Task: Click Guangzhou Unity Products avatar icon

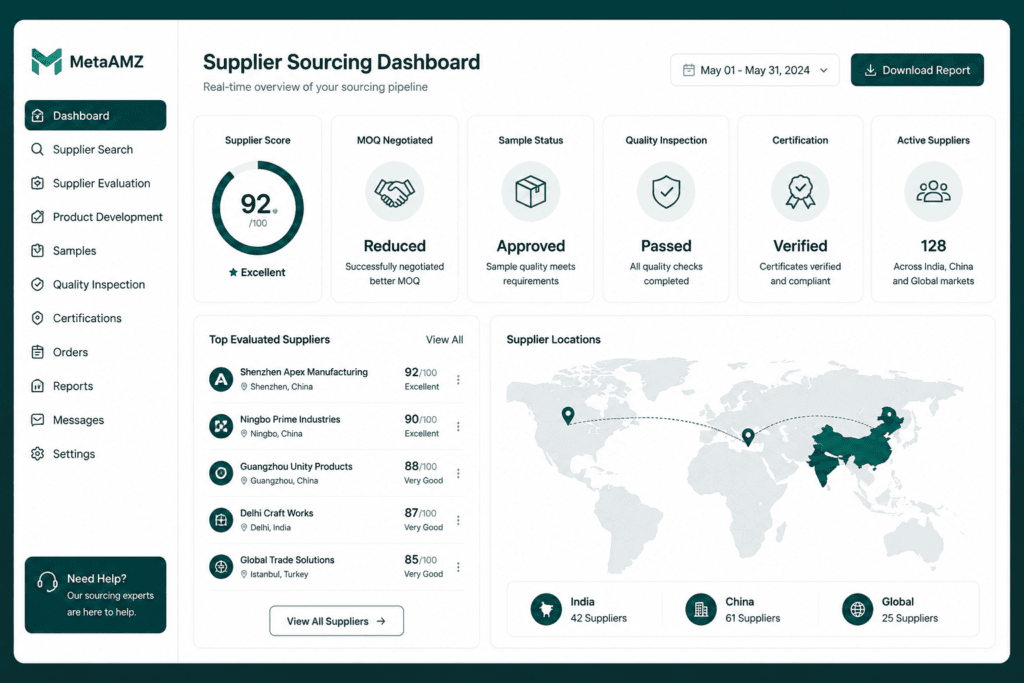Action: tap(221, 473)
